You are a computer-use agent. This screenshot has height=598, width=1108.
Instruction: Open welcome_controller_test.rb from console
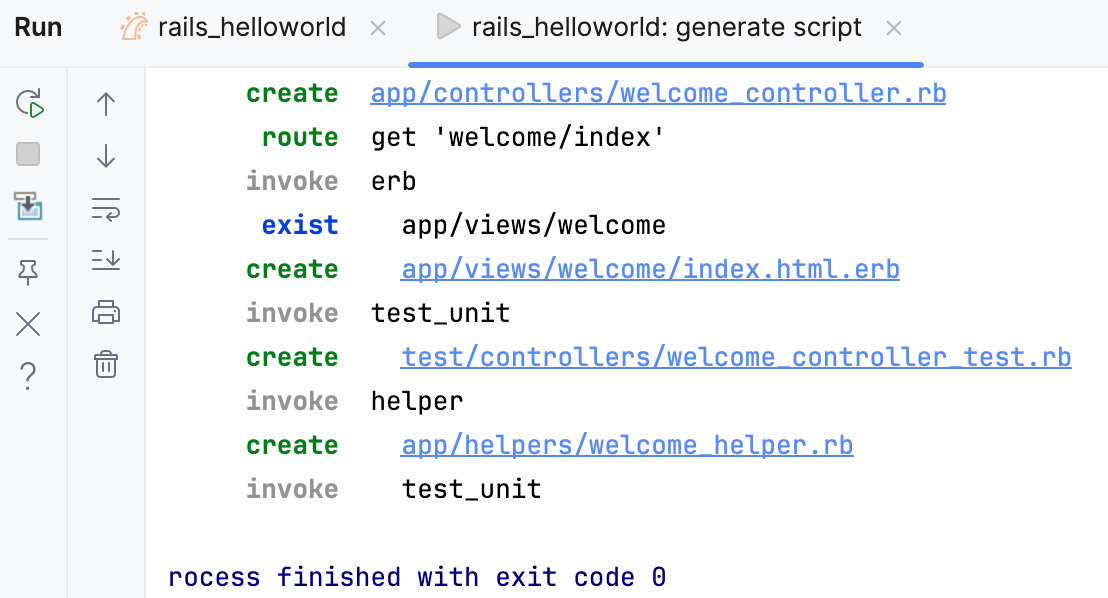click(736, 356)
